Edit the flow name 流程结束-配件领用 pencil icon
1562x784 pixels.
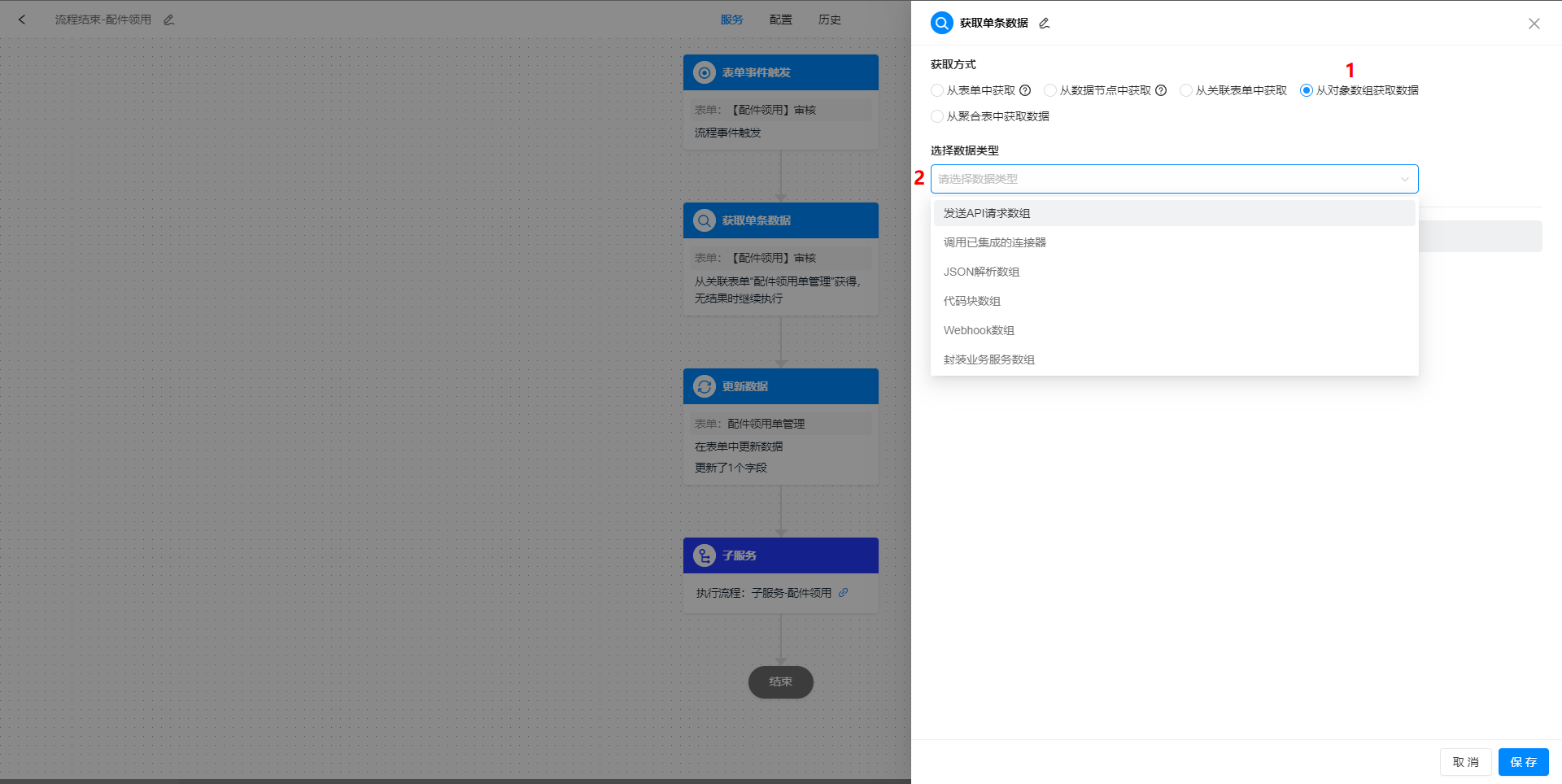169,20
